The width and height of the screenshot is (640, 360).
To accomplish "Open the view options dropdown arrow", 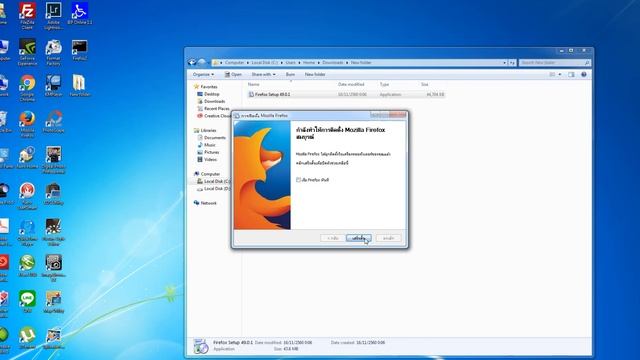I will [560, 74].
